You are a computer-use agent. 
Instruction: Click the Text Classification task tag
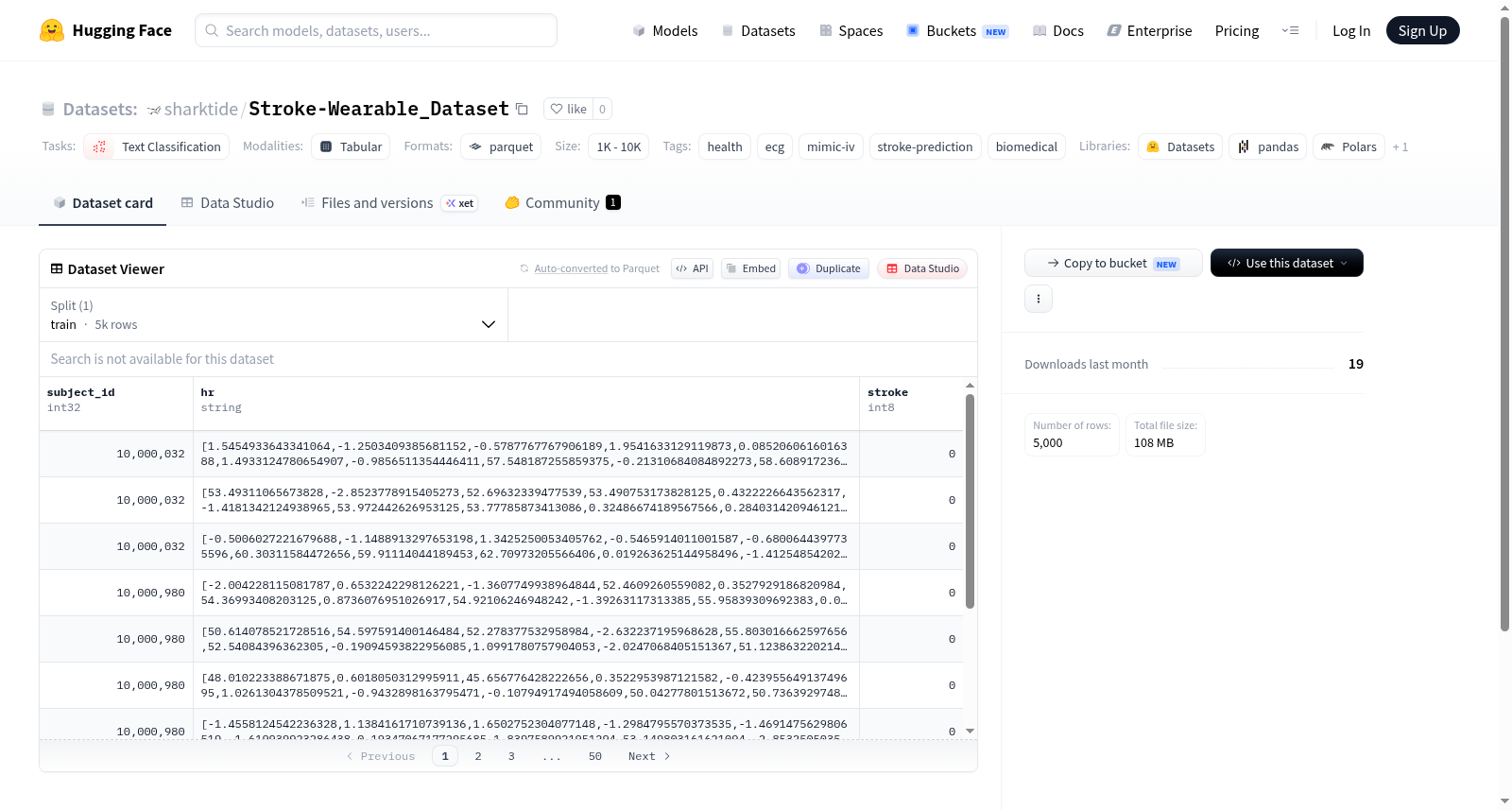(158, 146)
